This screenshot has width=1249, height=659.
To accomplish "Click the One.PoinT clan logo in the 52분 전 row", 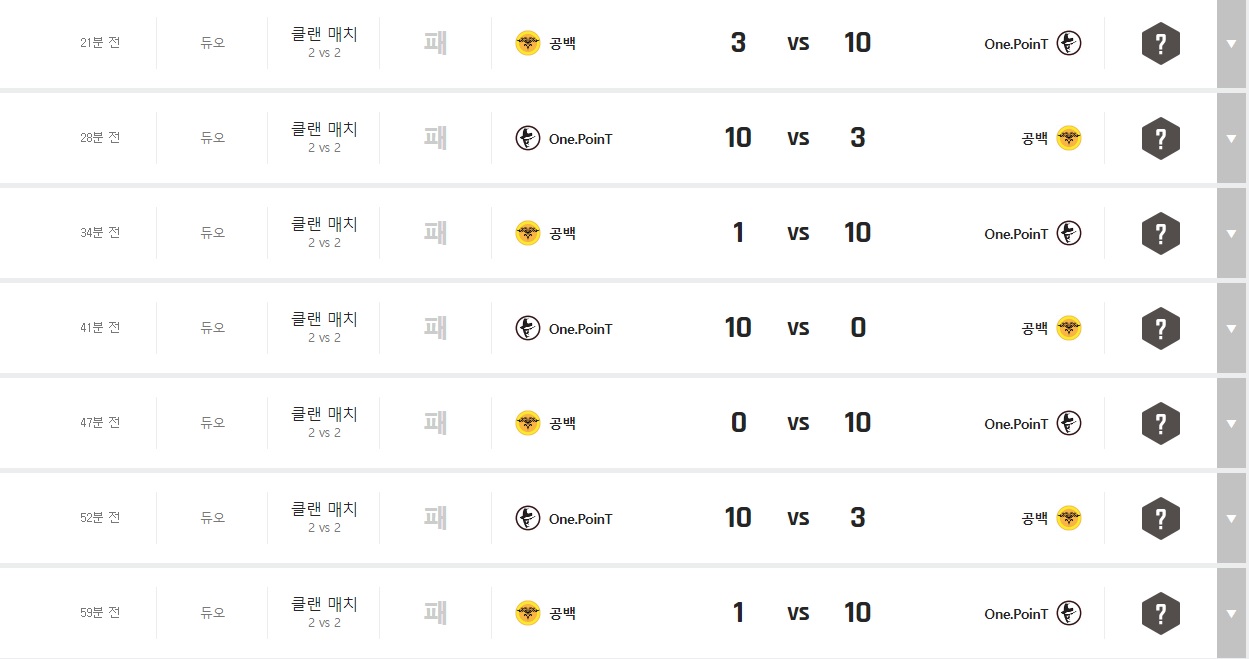I will [x=527, y=518].
